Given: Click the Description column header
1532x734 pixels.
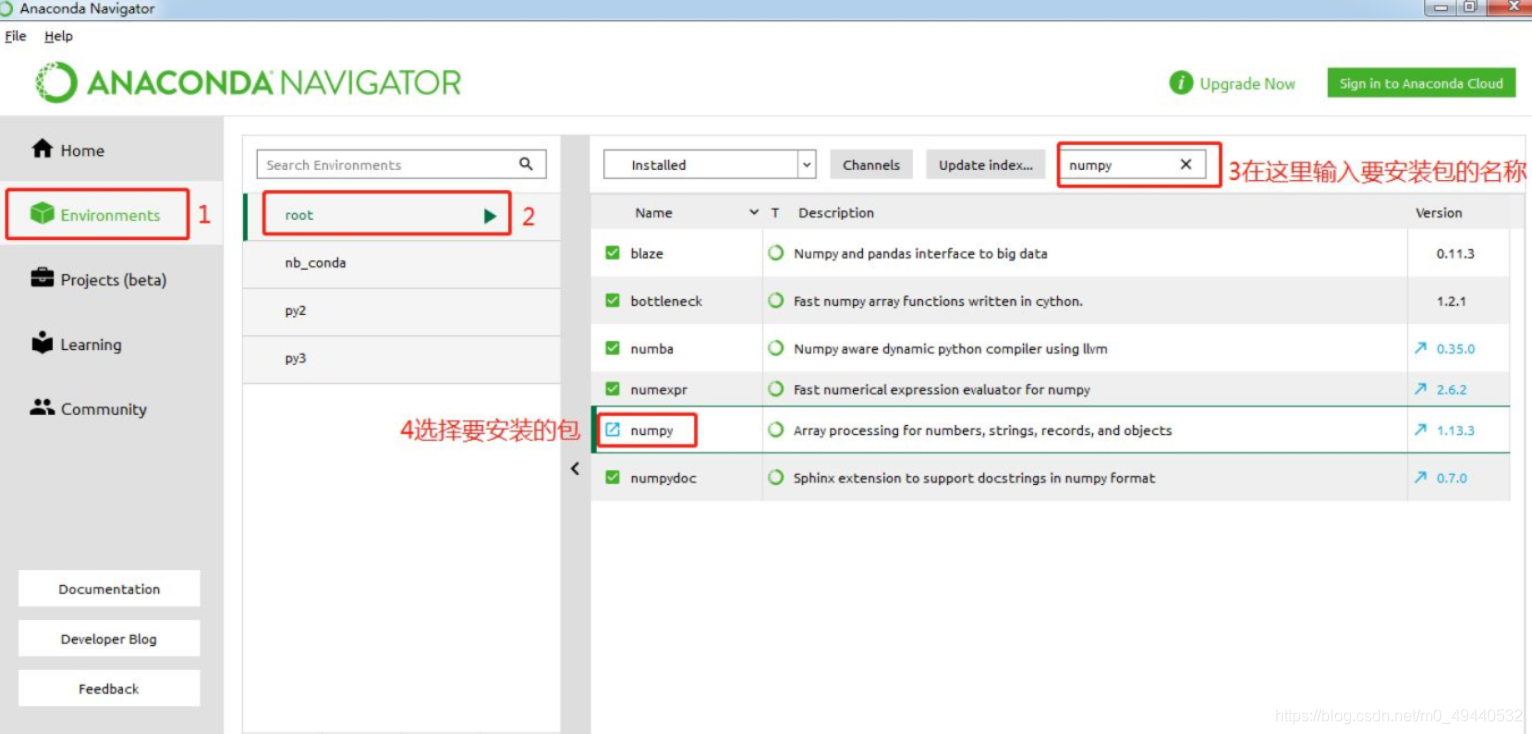Looking at the screenshot, I should click(836, 213).
